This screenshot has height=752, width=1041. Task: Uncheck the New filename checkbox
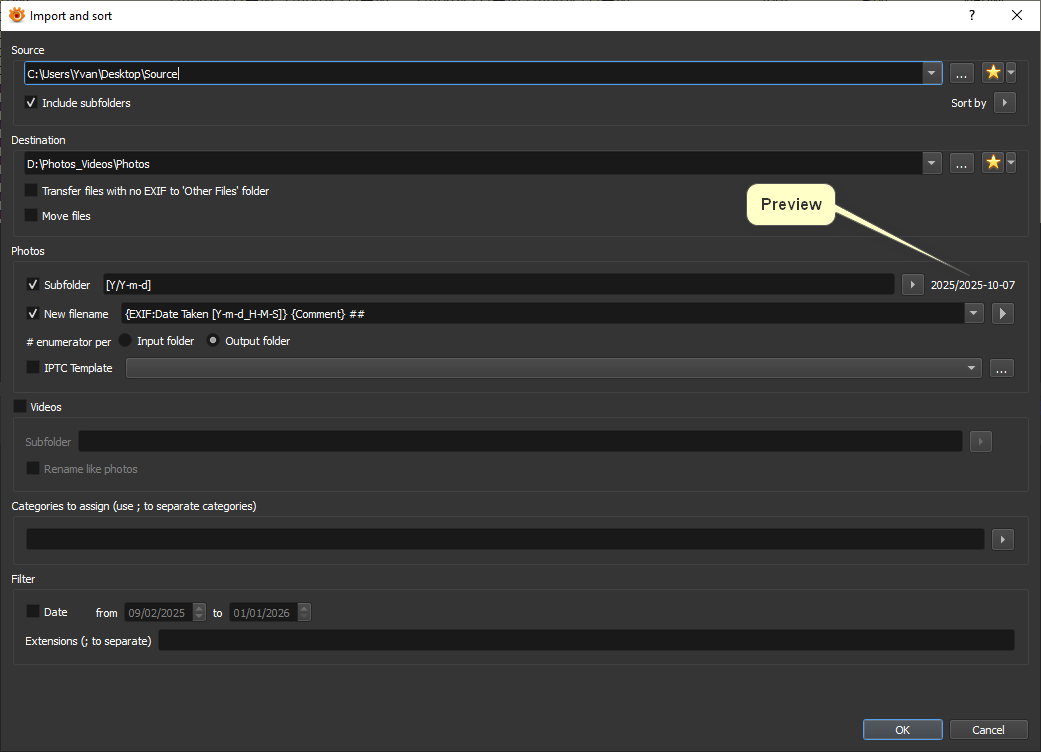[x=33, y=313]
